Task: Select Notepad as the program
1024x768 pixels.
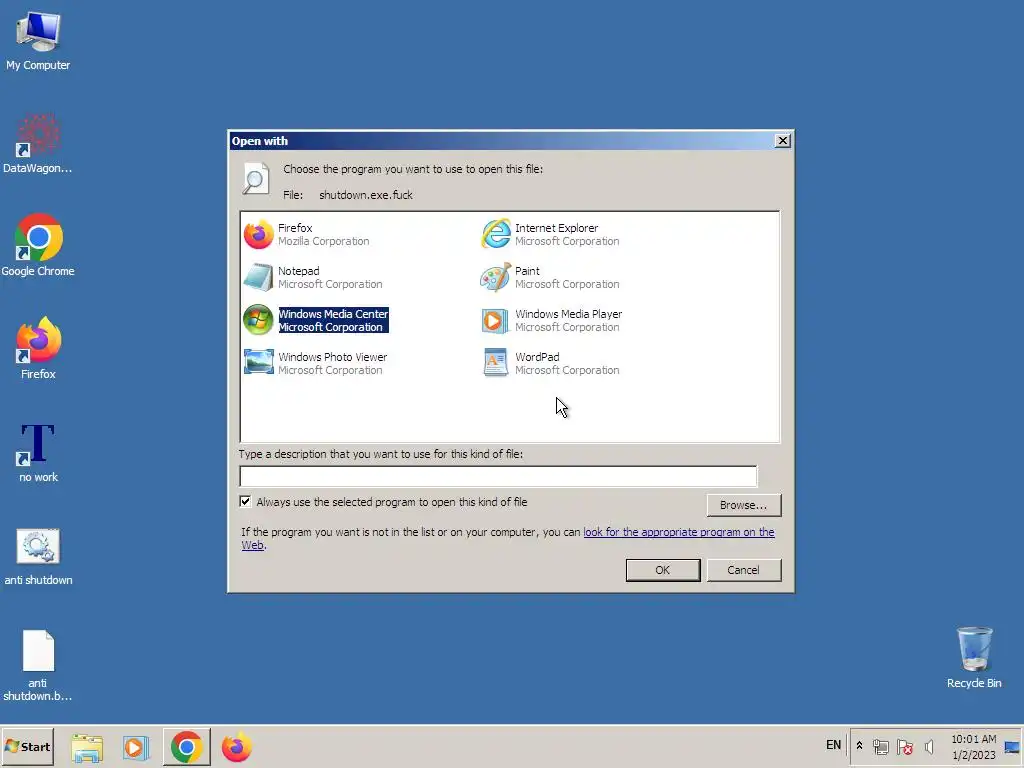Action: 313,278
